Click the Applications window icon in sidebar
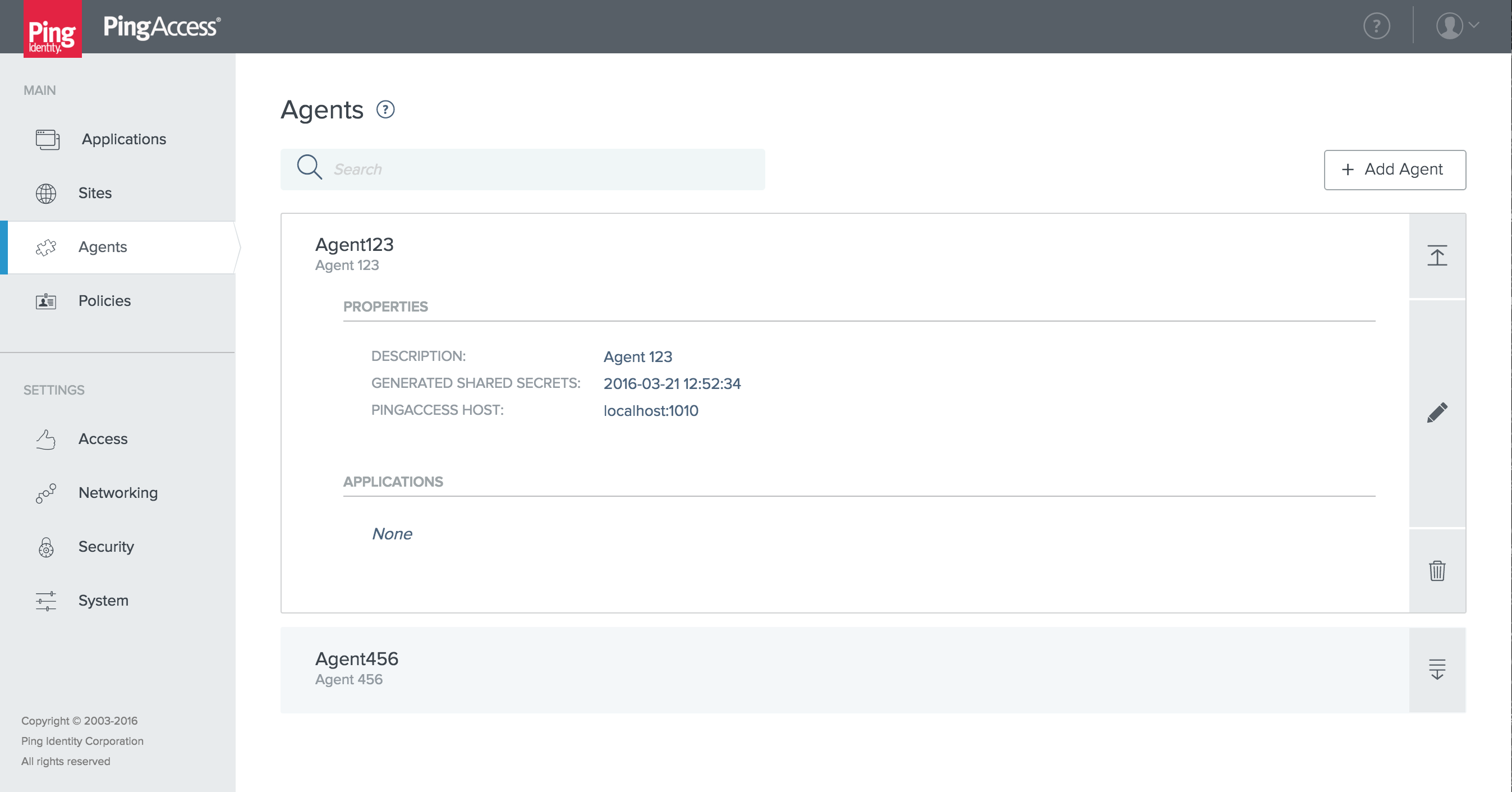The image size is (1512, 792). (47, 140)
